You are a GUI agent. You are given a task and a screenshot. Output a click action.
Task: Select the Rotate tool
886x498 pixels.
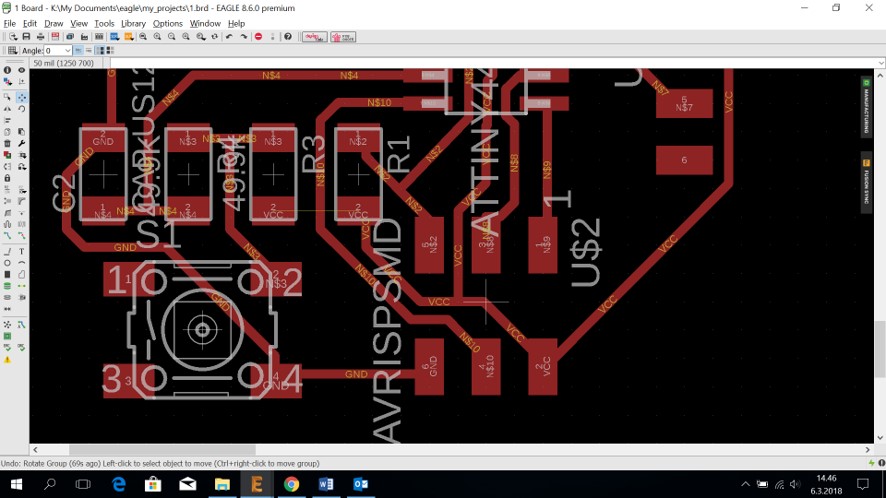(21, 109)
